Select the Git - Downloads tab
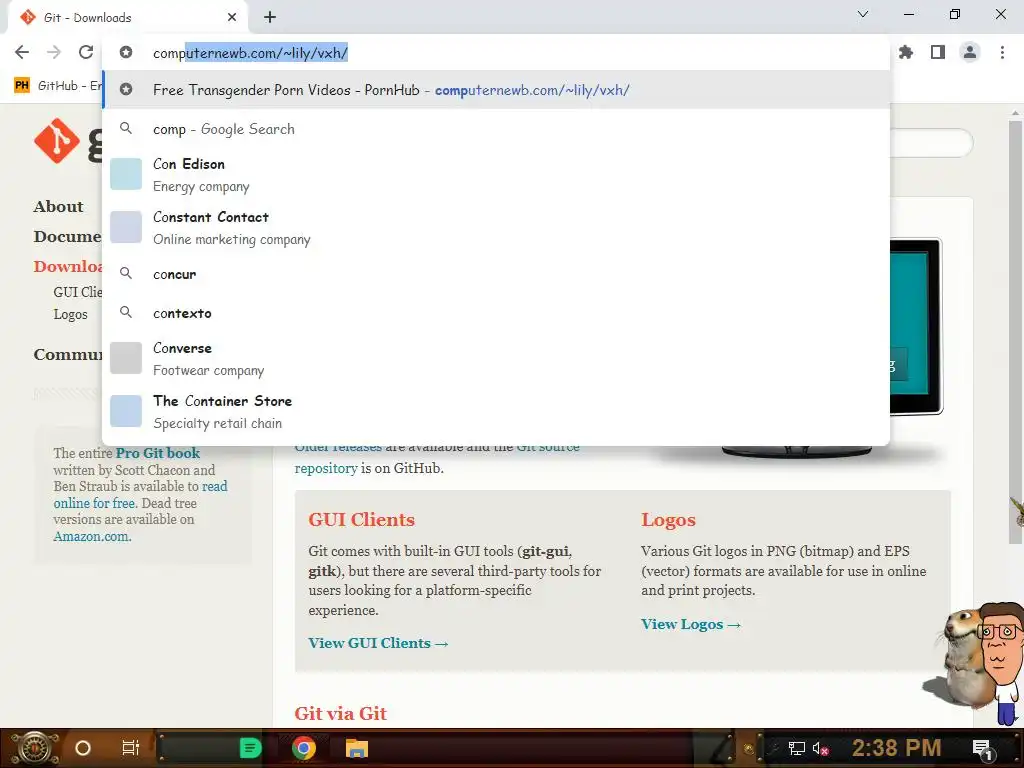 [x=127, y=18]
